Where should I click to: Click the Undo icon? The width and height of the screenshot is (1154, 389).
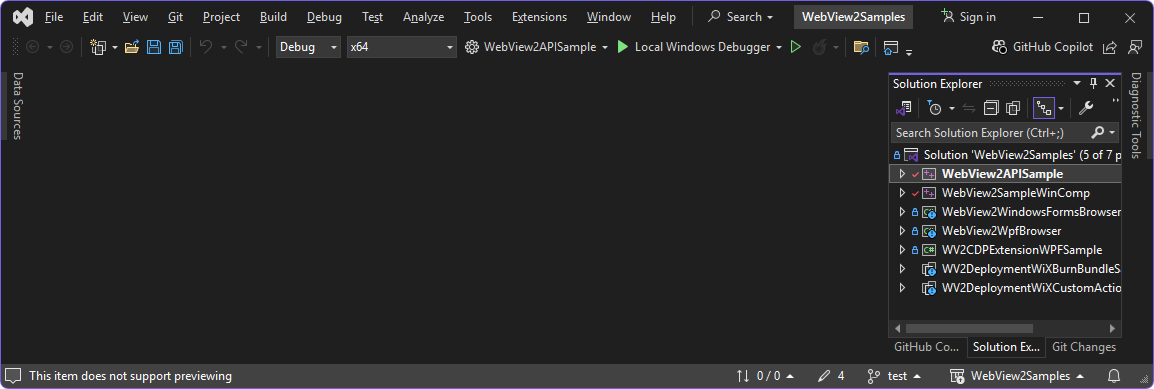click(x=206, y=47)
